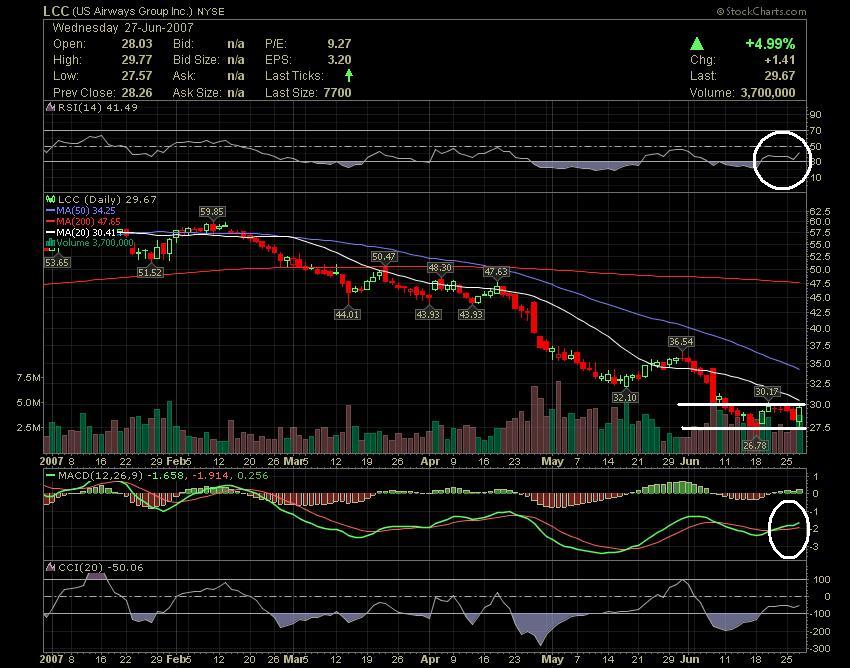Click the 7.5M volume axis label
This screenshot has height=668, width=850.
(29, 377)
